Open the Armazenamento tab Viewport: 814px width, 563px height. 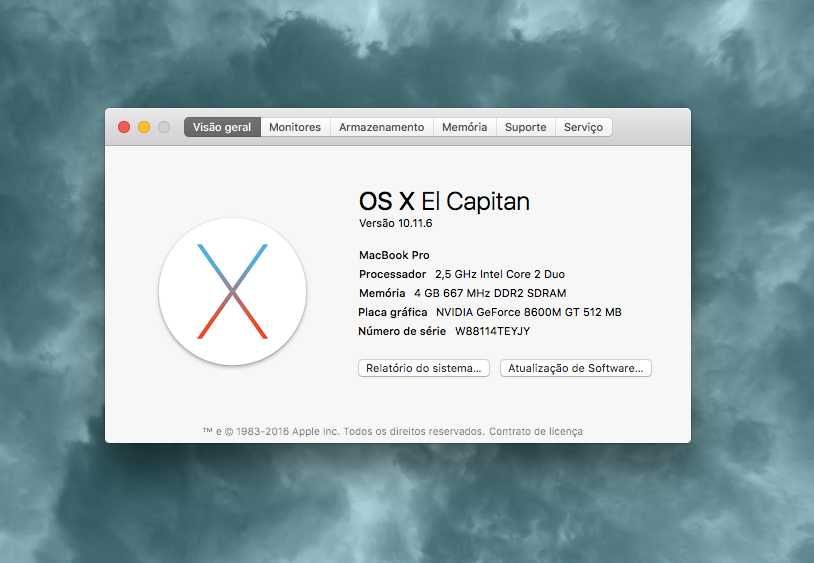[382, 127]
